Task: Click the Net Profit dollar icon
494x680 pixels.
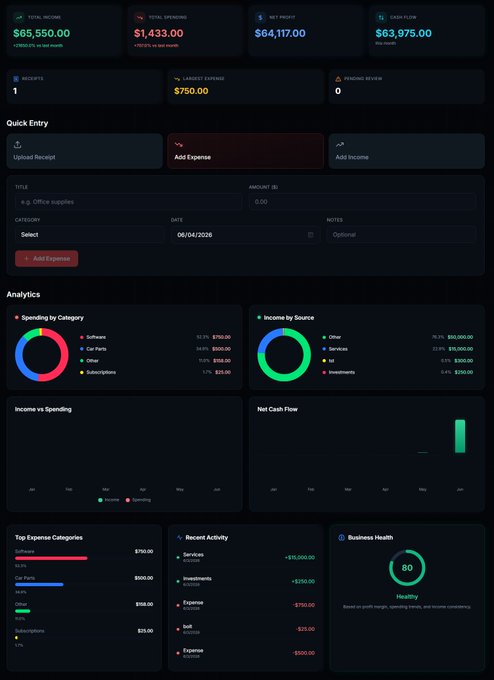Action: coord(260,17)
